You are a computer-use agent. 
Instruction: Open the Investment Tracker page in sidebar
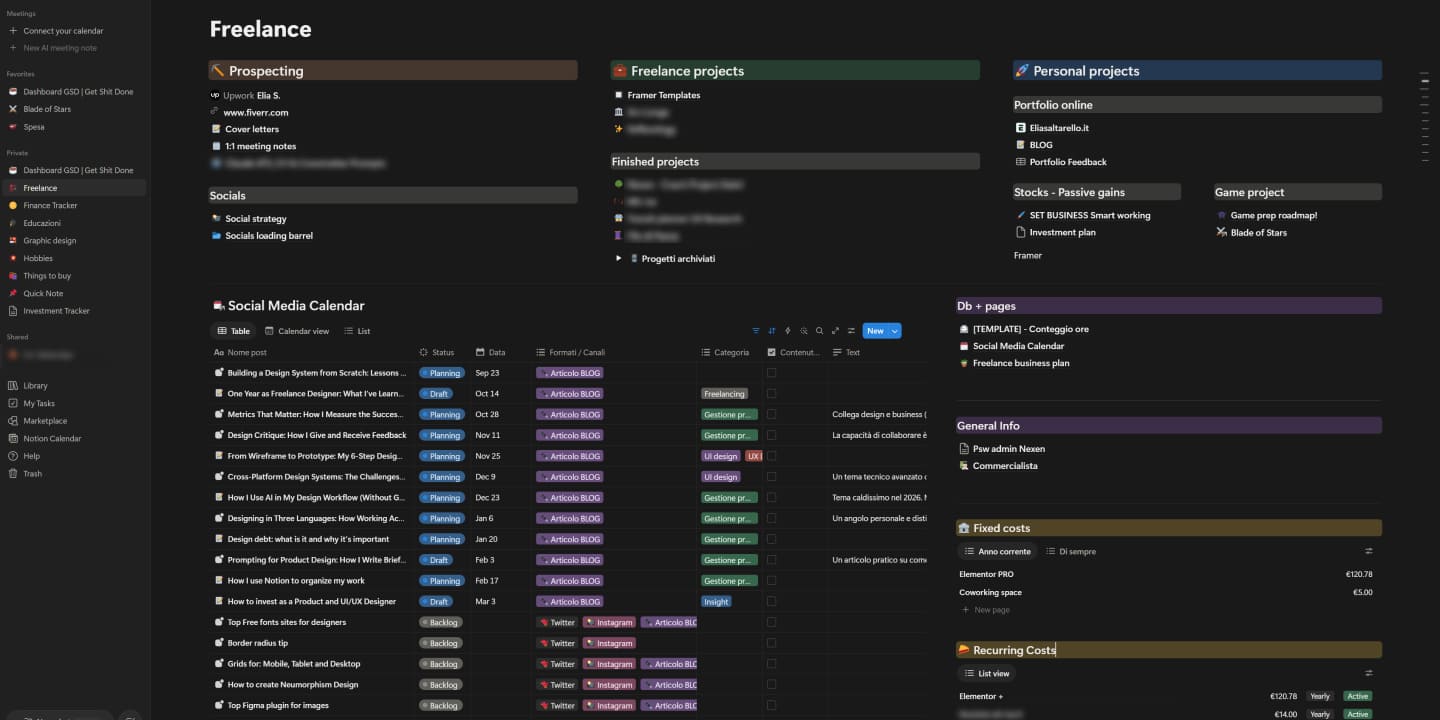57,311
